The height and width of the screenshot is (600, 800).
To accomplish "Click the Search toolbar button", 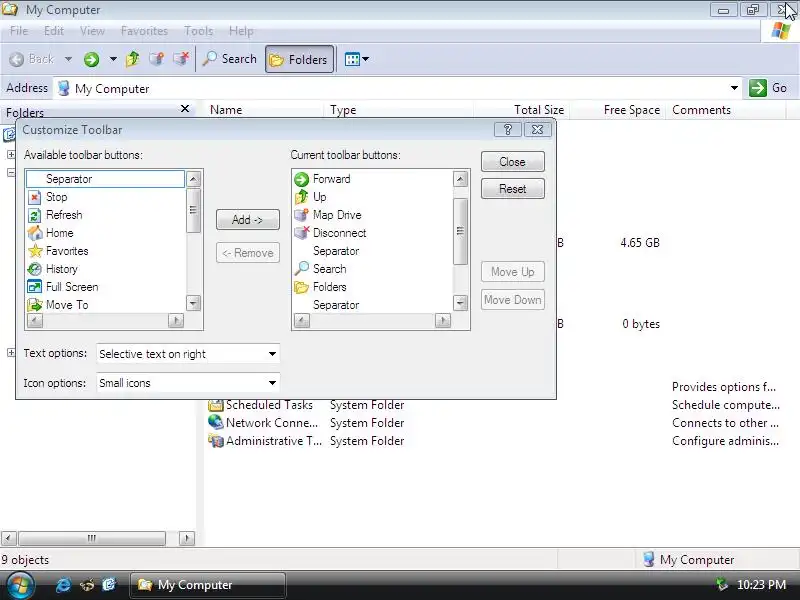I will [x=230, y=59].
